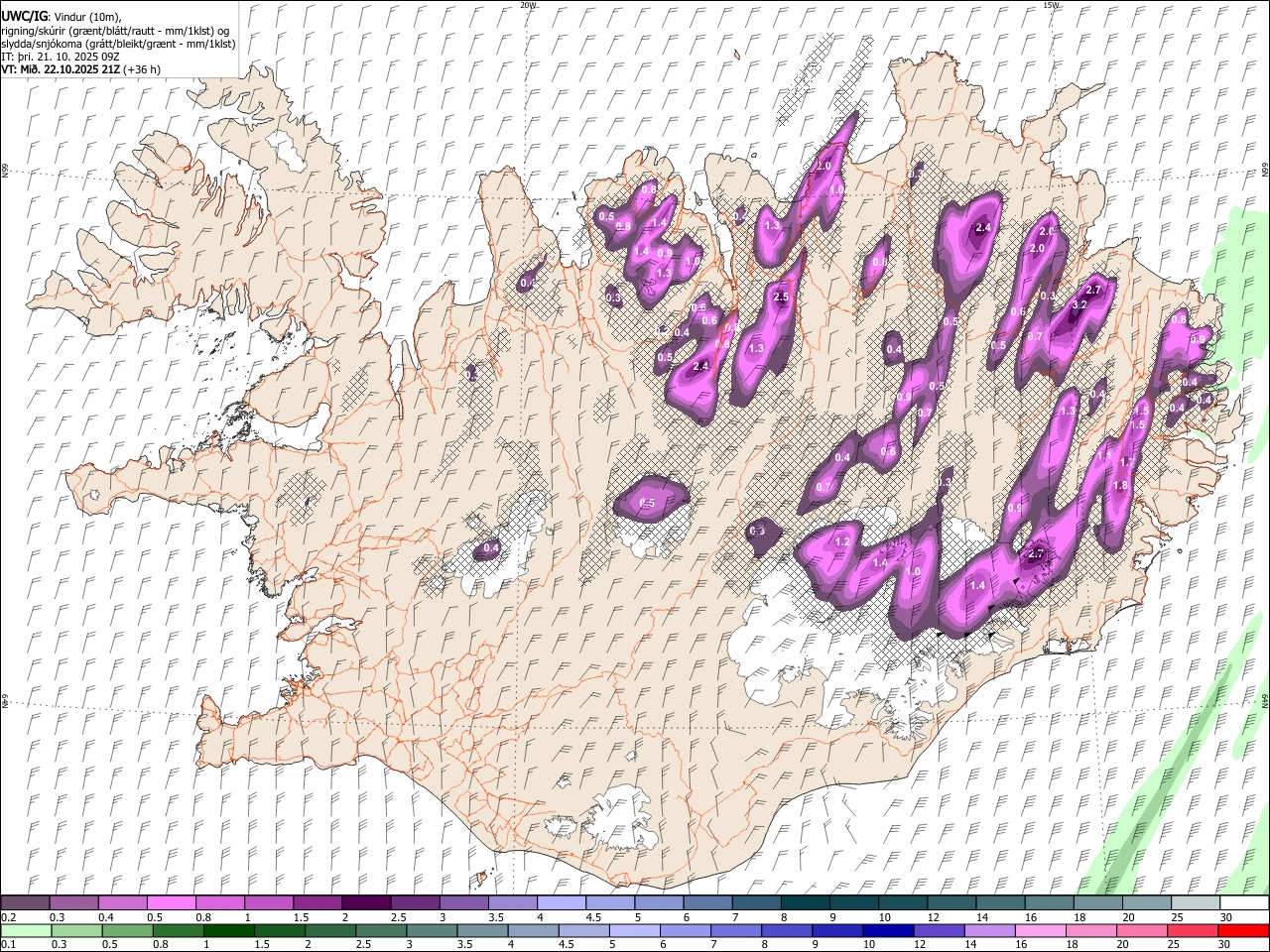Click the "4.5" label in the snow legend row
The width and height of the screenshot is (1270, 952).
pyautogui.click(x=593, y=917)
